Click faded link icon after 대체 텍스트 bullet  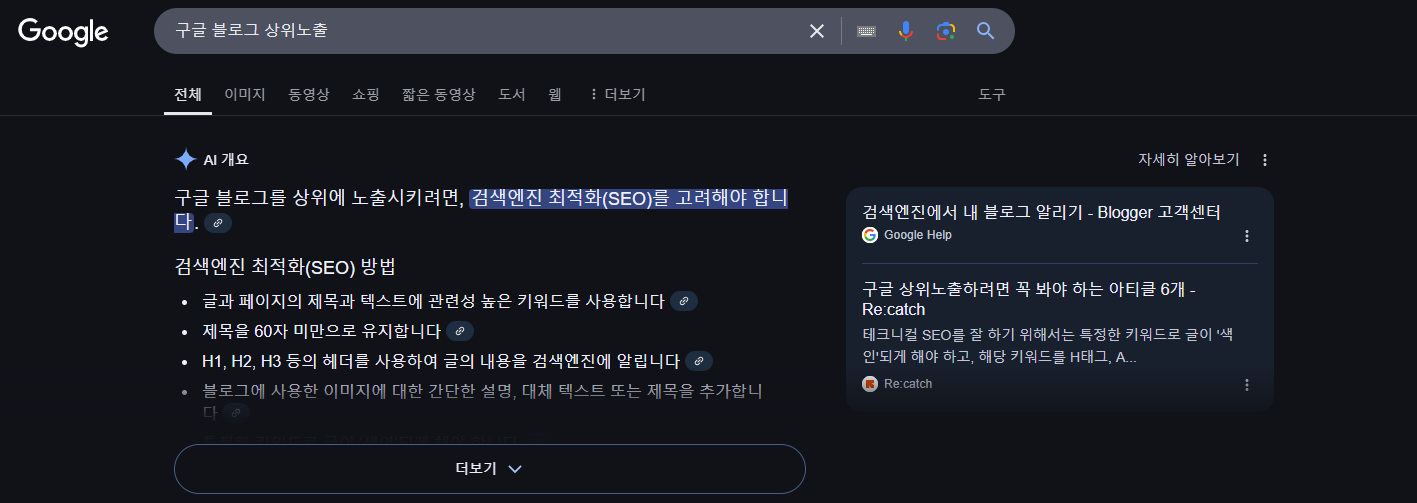coord(236,412)
